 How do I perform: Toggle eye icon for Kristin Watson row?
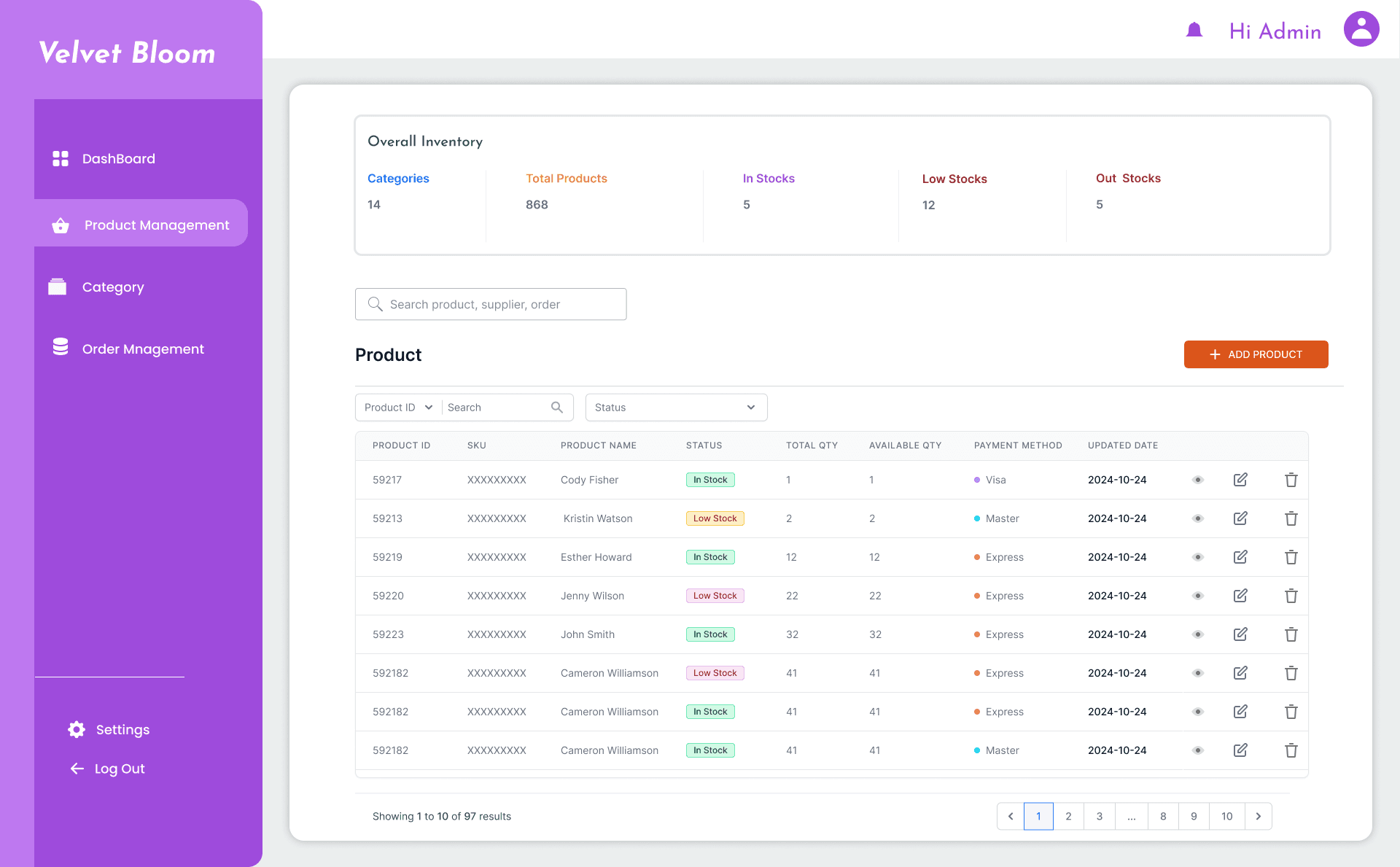point(1198,518)
